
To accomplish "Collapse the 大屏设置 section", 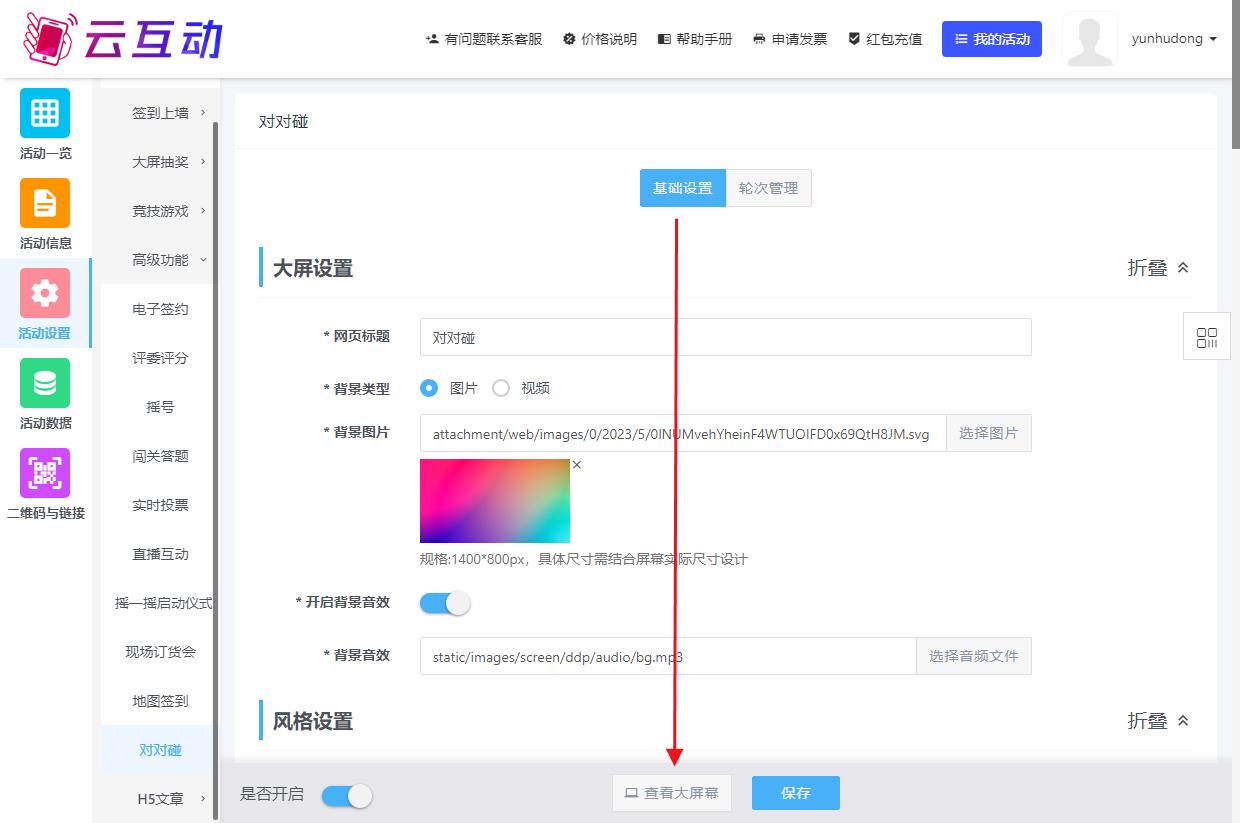I will (x=1158, y=268).
